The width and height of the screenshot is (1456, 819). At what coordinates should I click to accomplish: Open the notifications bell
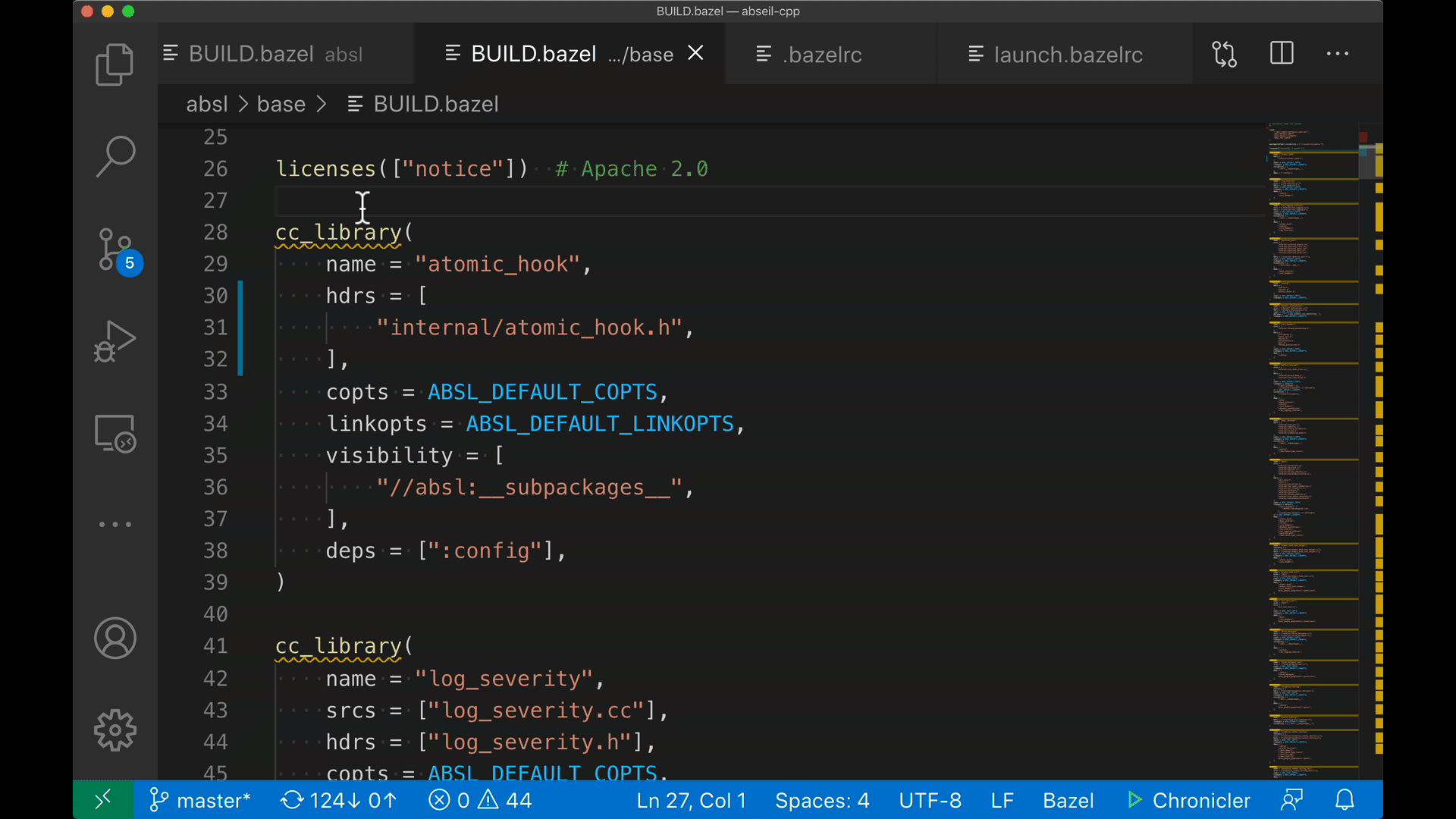1345,800
